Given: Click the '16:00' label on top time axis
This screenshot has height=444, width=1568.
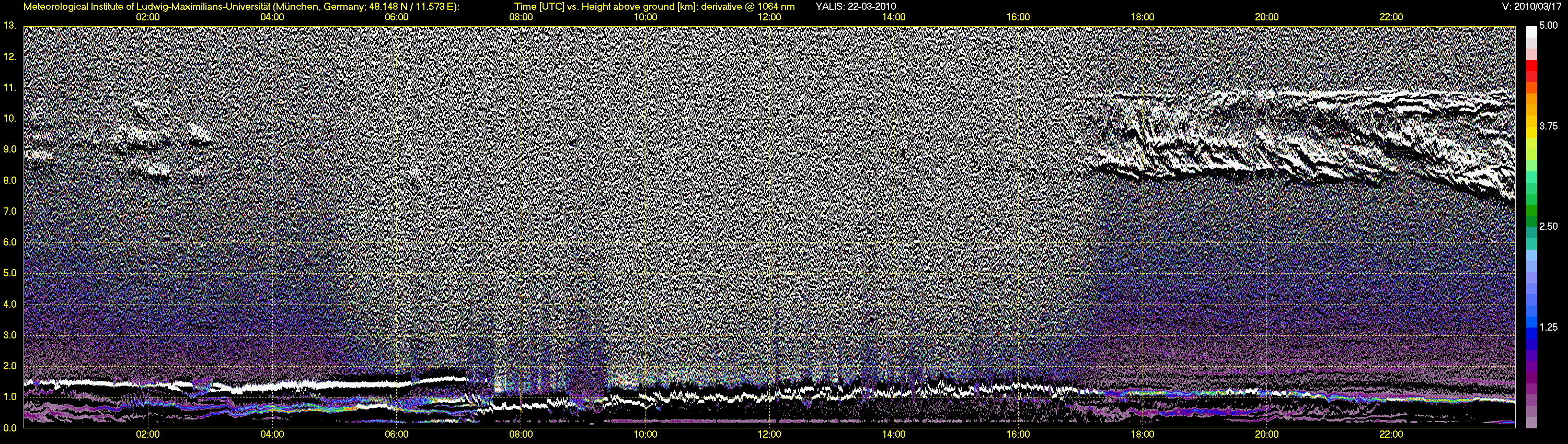Looking at the screenshot, I should [1018, 17].
